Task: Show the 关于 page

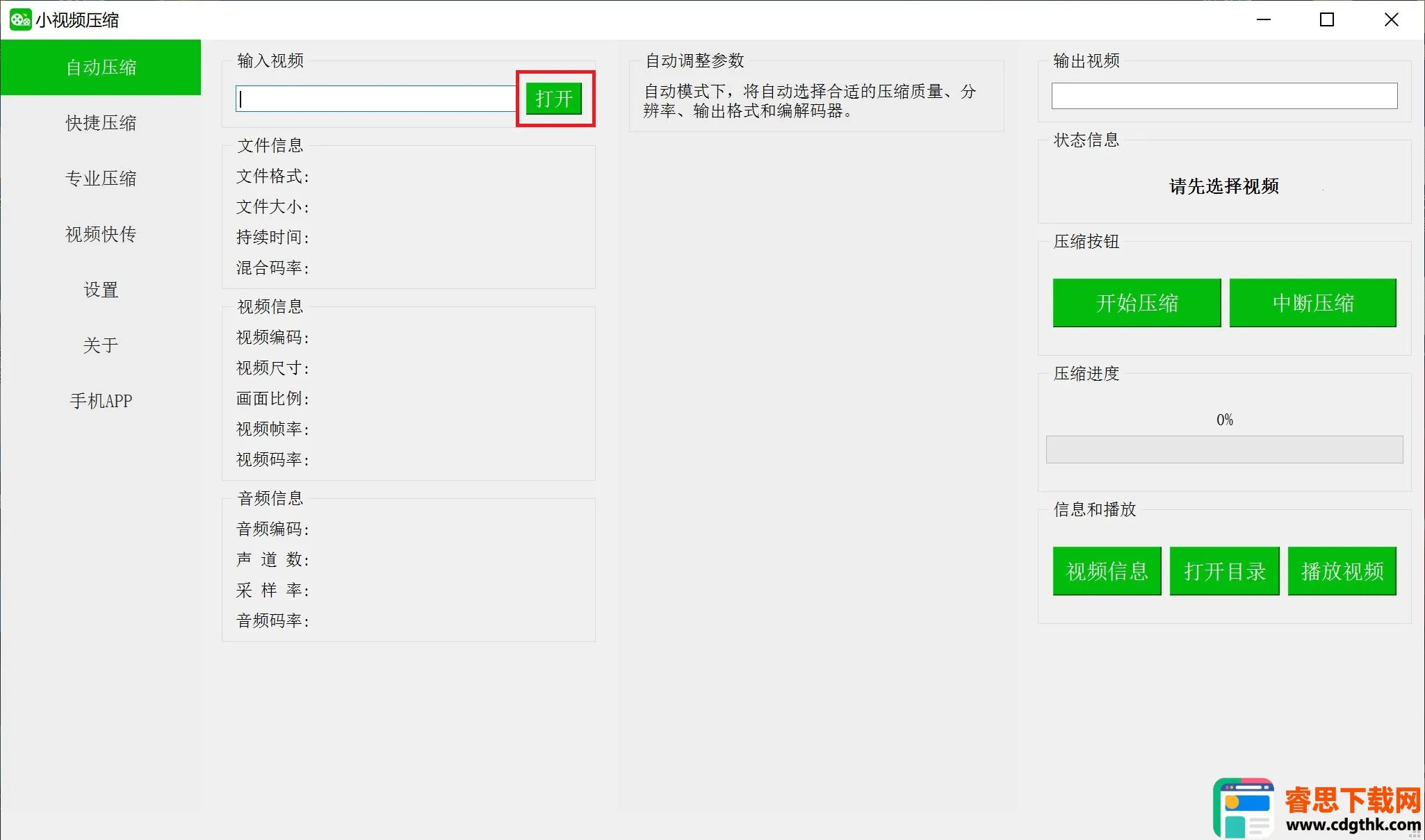Action: point(101,345)
